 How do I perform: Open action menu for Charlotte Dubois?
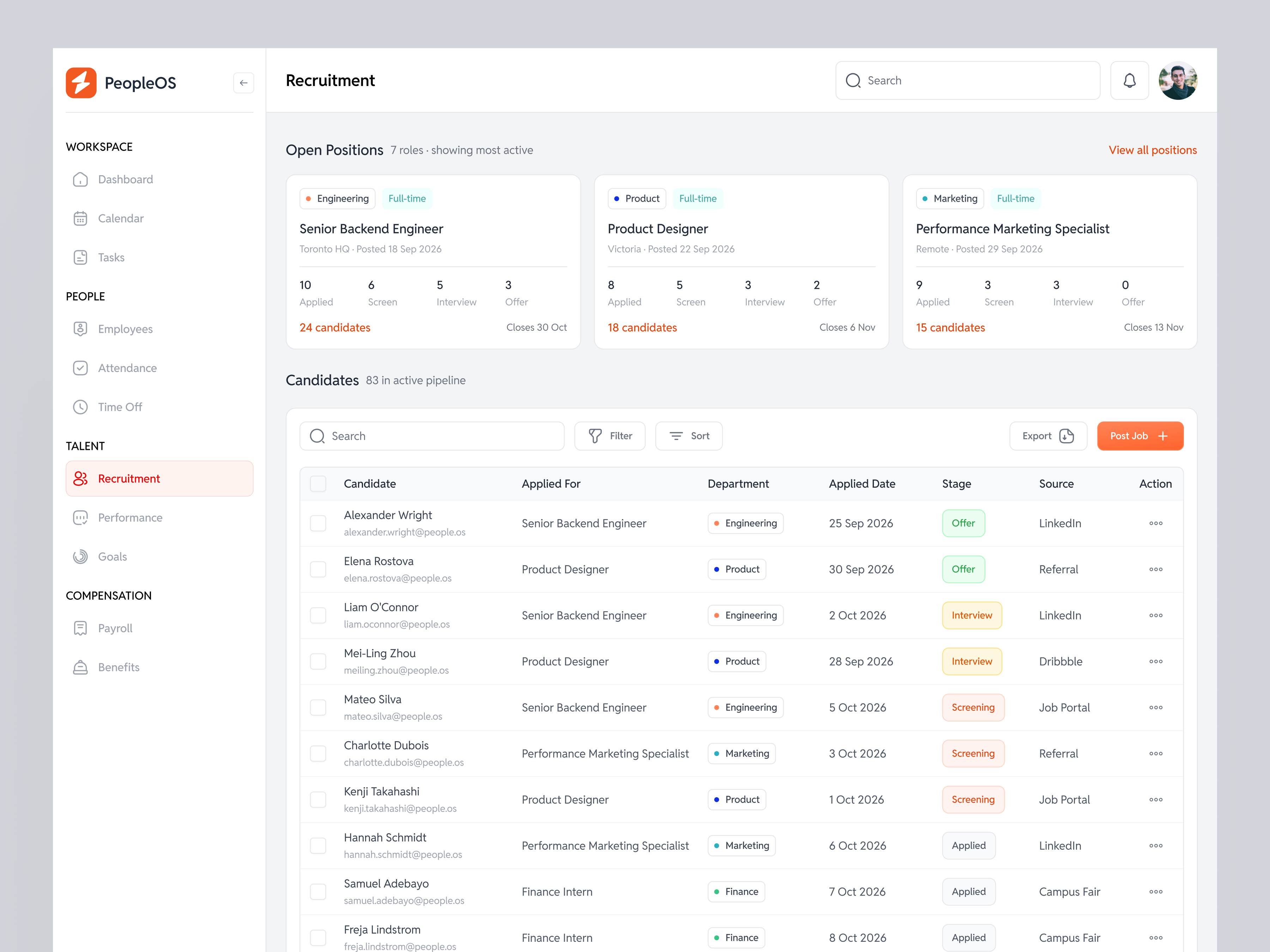click(x=1155, y=753)
